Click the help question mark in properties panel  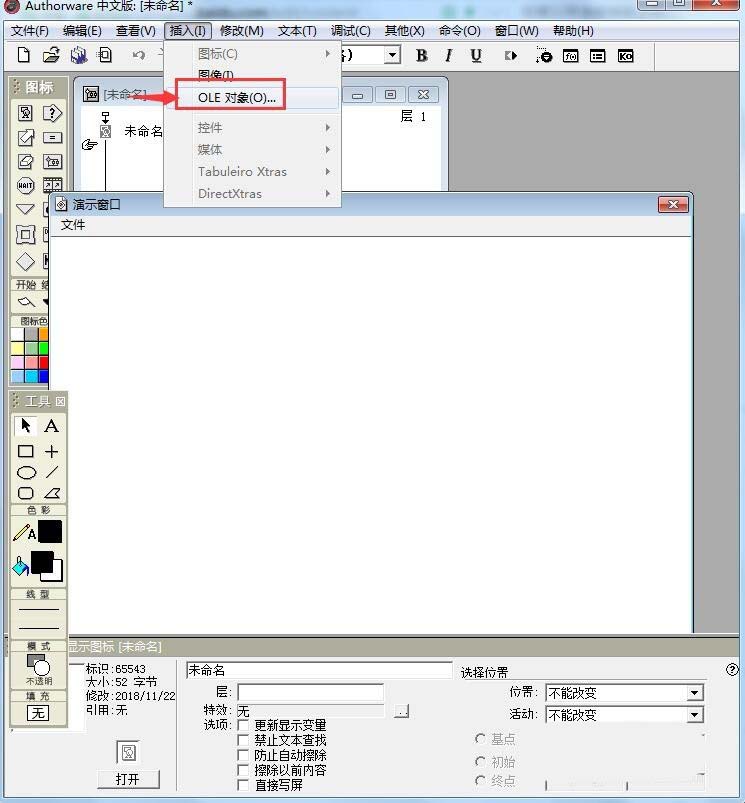tap(732, 669)
